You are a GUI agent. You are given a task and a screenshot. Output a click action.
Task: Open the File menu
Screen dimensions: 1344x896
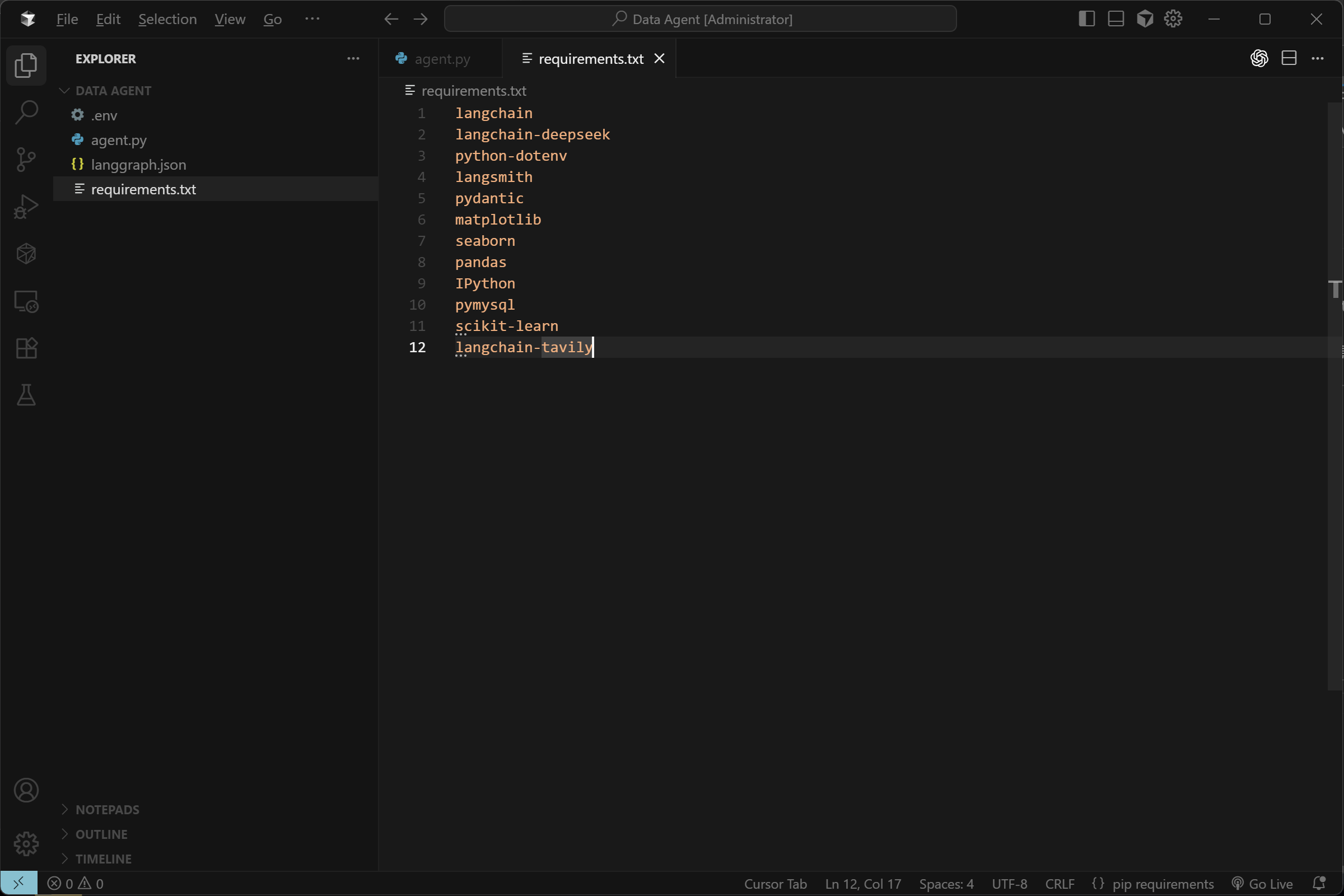click(67, 19)
